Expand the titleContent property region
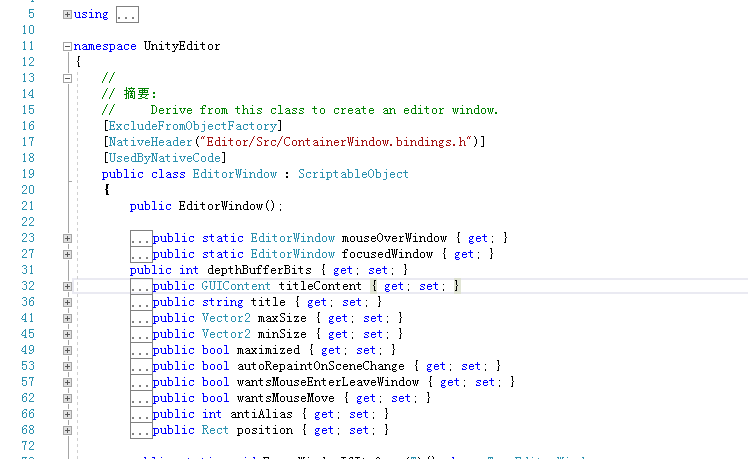The image size is (748, 459). [67, 286]
